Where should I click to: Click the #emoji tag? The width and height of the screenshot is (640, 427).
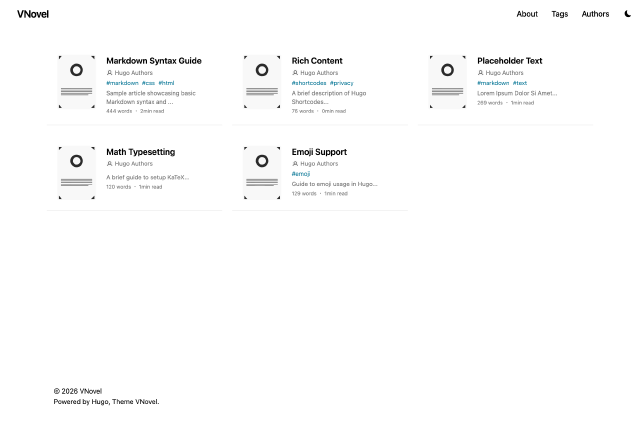[301, 174]
